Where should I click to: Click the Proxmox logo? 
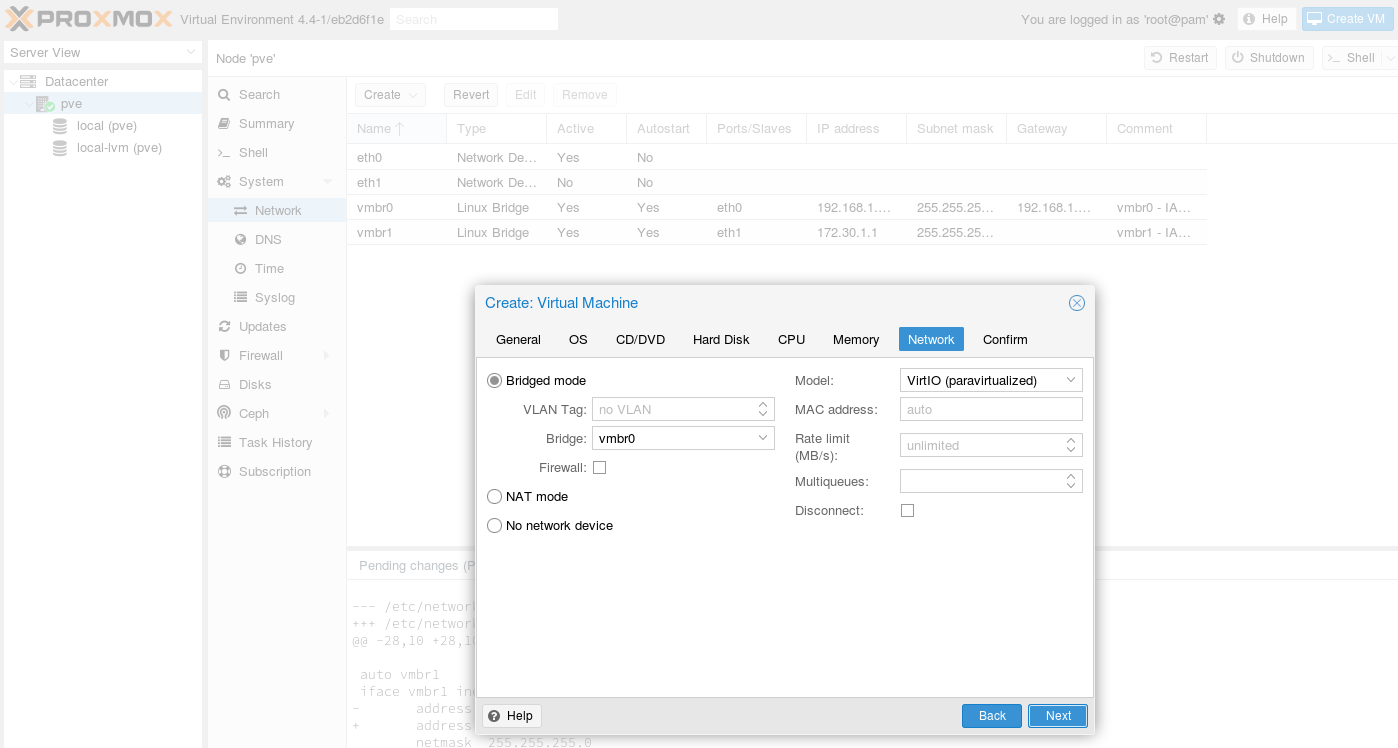pyautogui.click(x=90, y=18)
